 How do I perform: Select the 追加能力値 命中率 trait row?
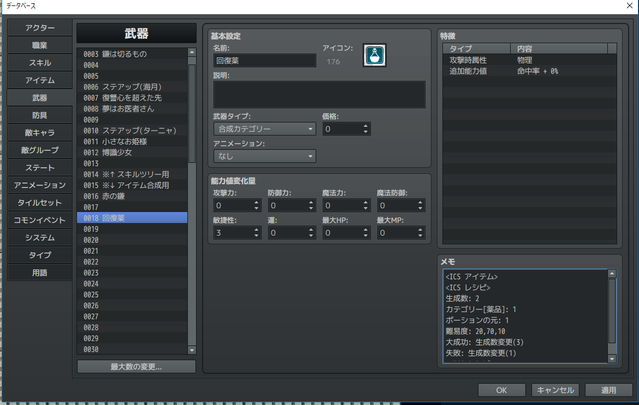[529, 71]
